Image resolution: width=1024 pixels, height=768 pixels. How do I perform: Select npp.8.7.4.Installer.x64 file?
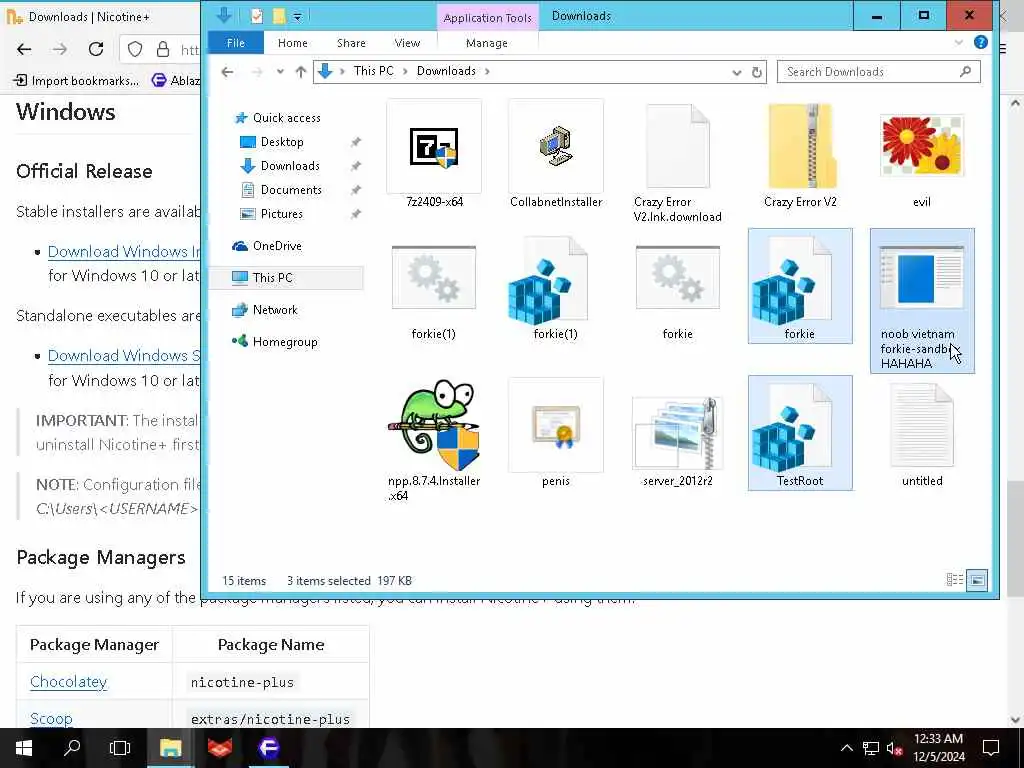tap(434, 441)
